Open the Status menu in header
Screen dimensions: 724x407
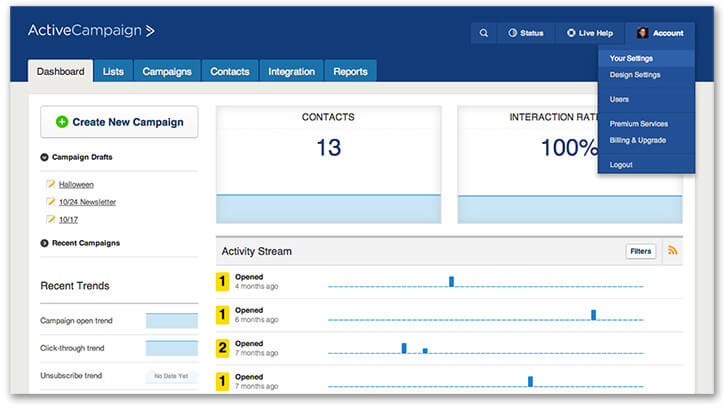[x=525, y=33]
